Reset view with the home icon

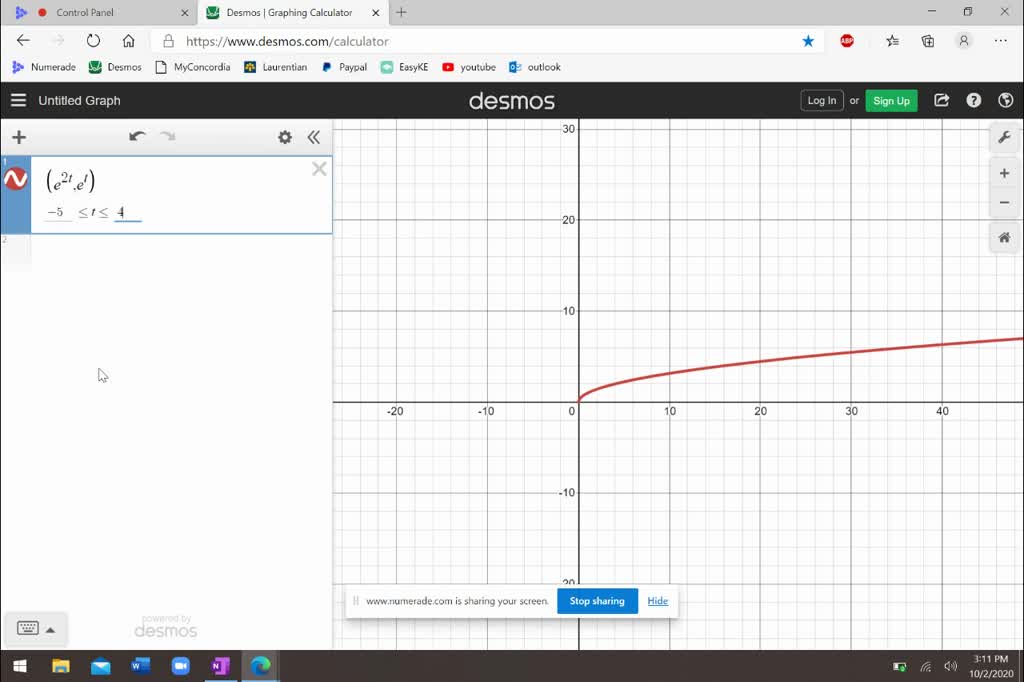pos(1004,237)
